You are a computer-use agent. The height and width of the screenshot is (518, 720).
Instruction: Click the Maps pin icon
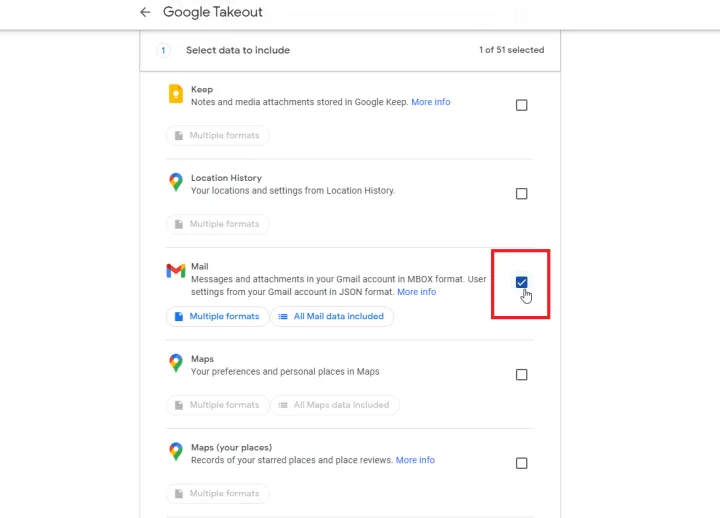[x=176, y=363]
